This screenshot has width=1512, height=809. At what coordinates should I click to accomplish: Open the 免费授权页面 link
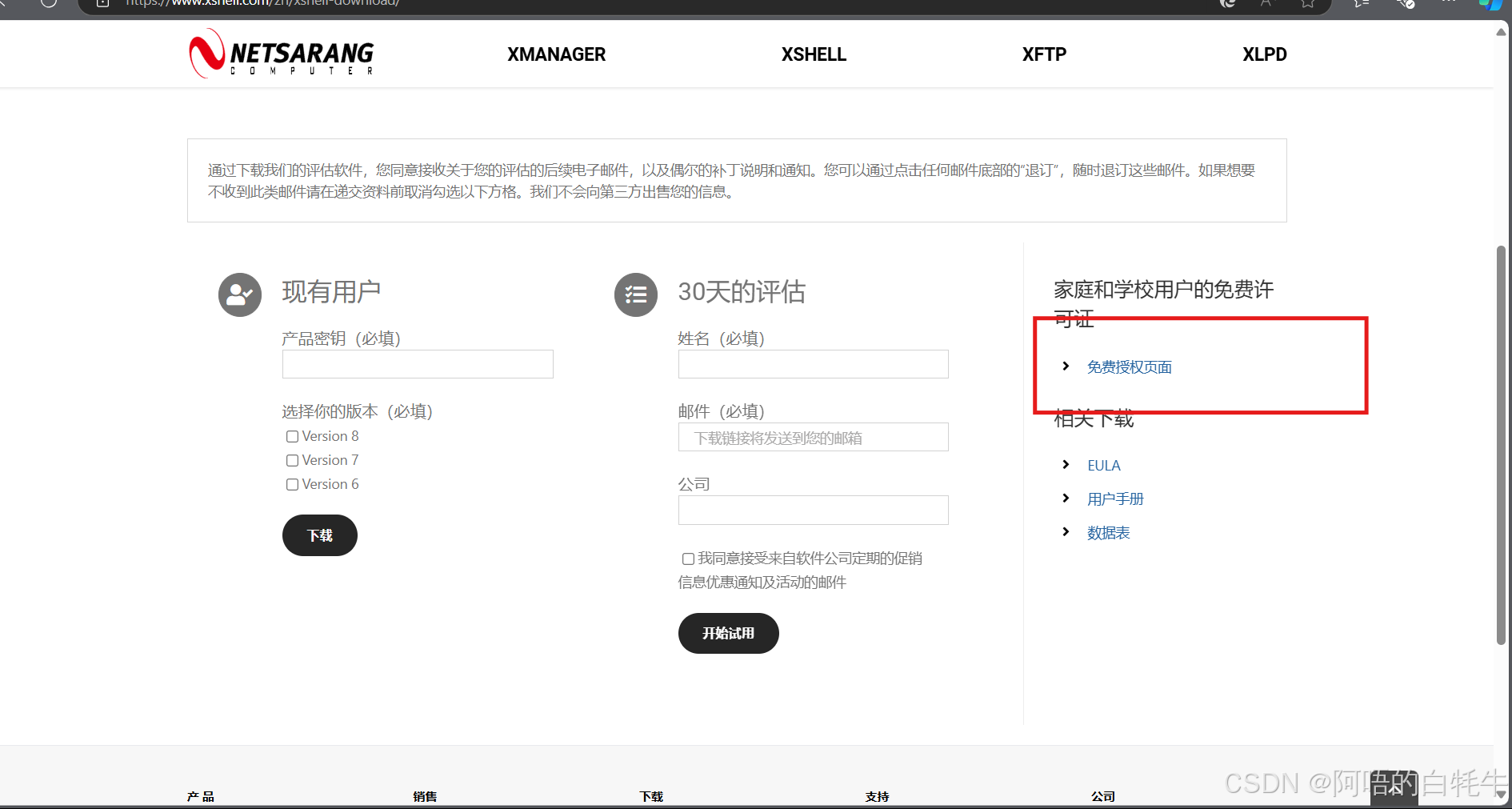point(1129,367)
